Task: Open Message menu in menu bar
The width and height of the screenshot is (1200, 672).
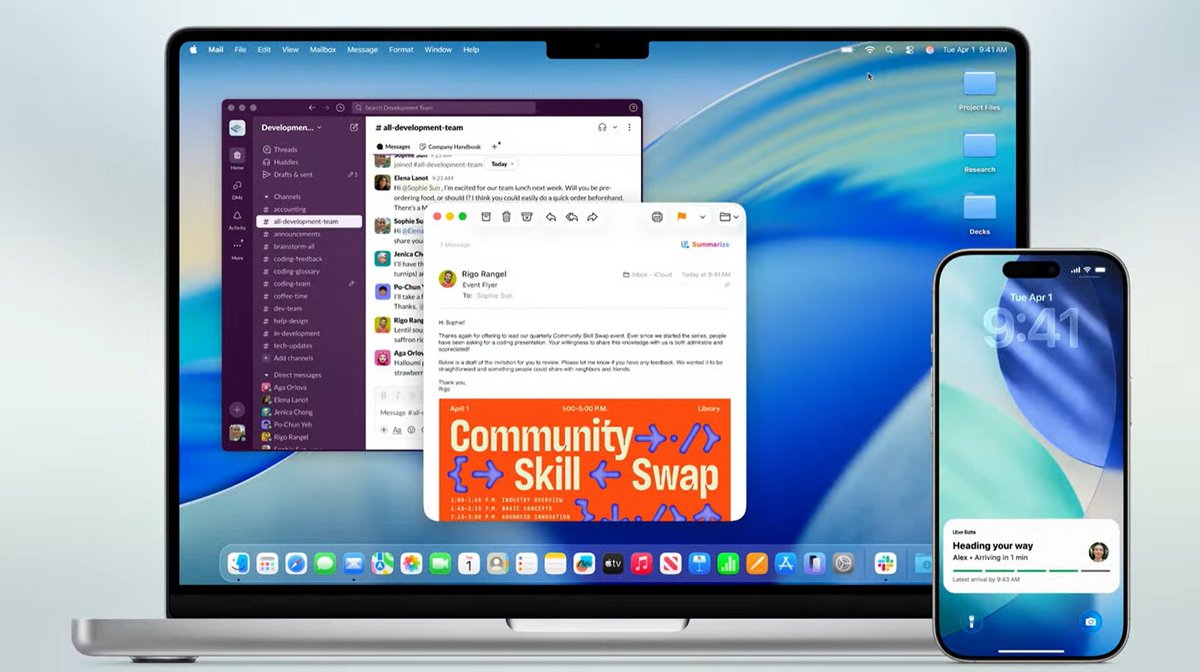Action: point(362,49)
